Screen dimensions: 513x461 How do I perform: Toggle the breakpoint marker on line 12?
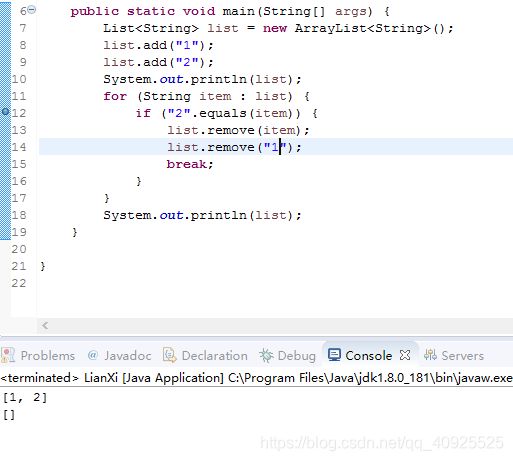(x=5, y=112)
